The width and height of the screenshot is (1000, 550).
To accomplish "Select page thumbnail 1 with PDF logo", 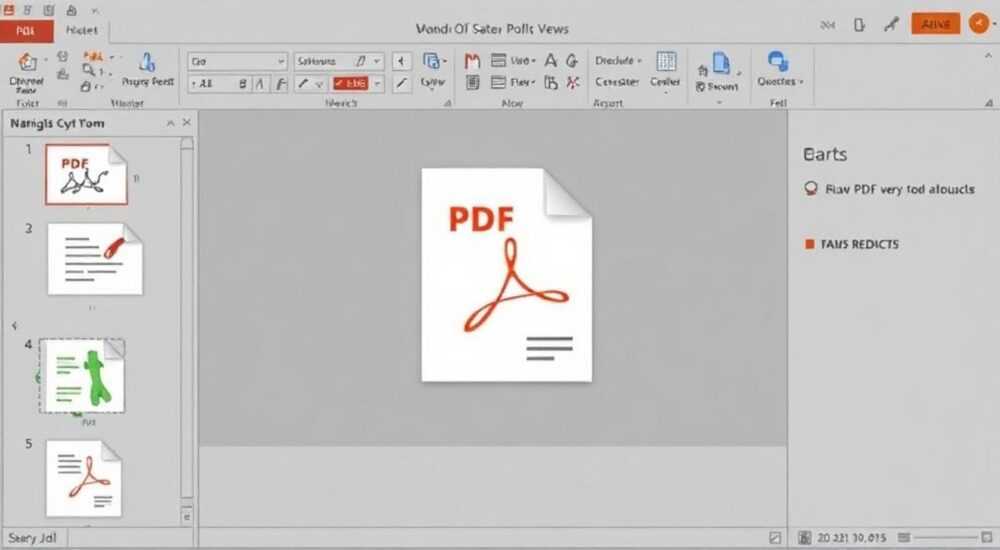I will click(x=86, y=174).
